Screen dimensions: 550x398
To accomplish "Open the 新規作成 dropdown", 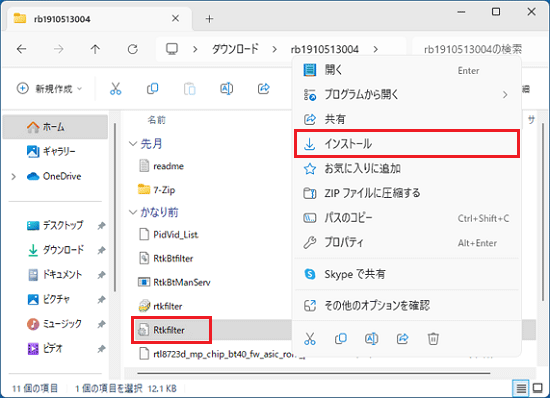I will (49, 89).
